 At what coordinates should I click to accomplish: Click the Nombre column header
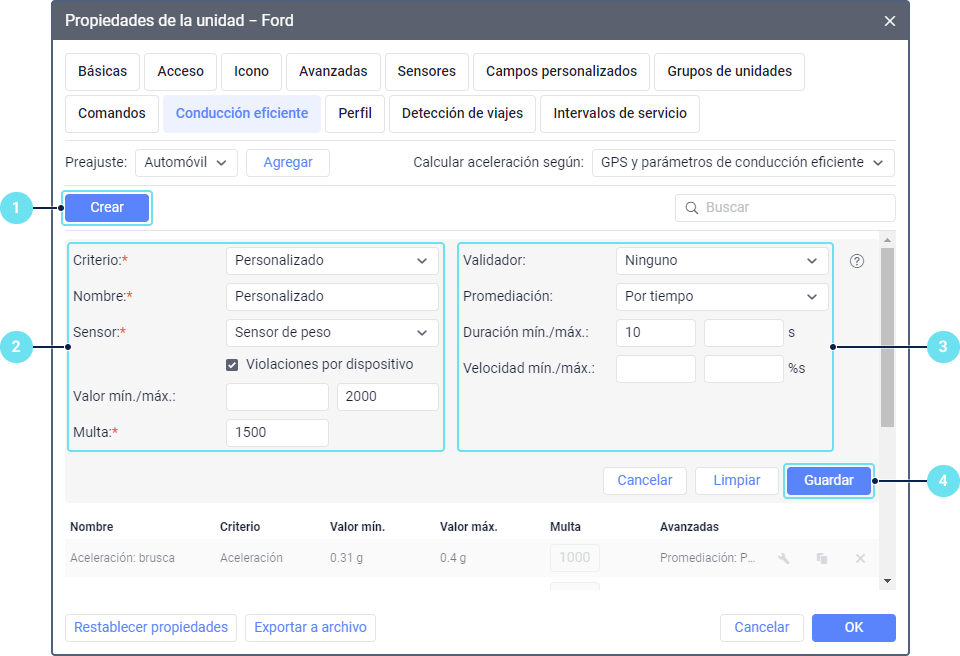(92, 527)
